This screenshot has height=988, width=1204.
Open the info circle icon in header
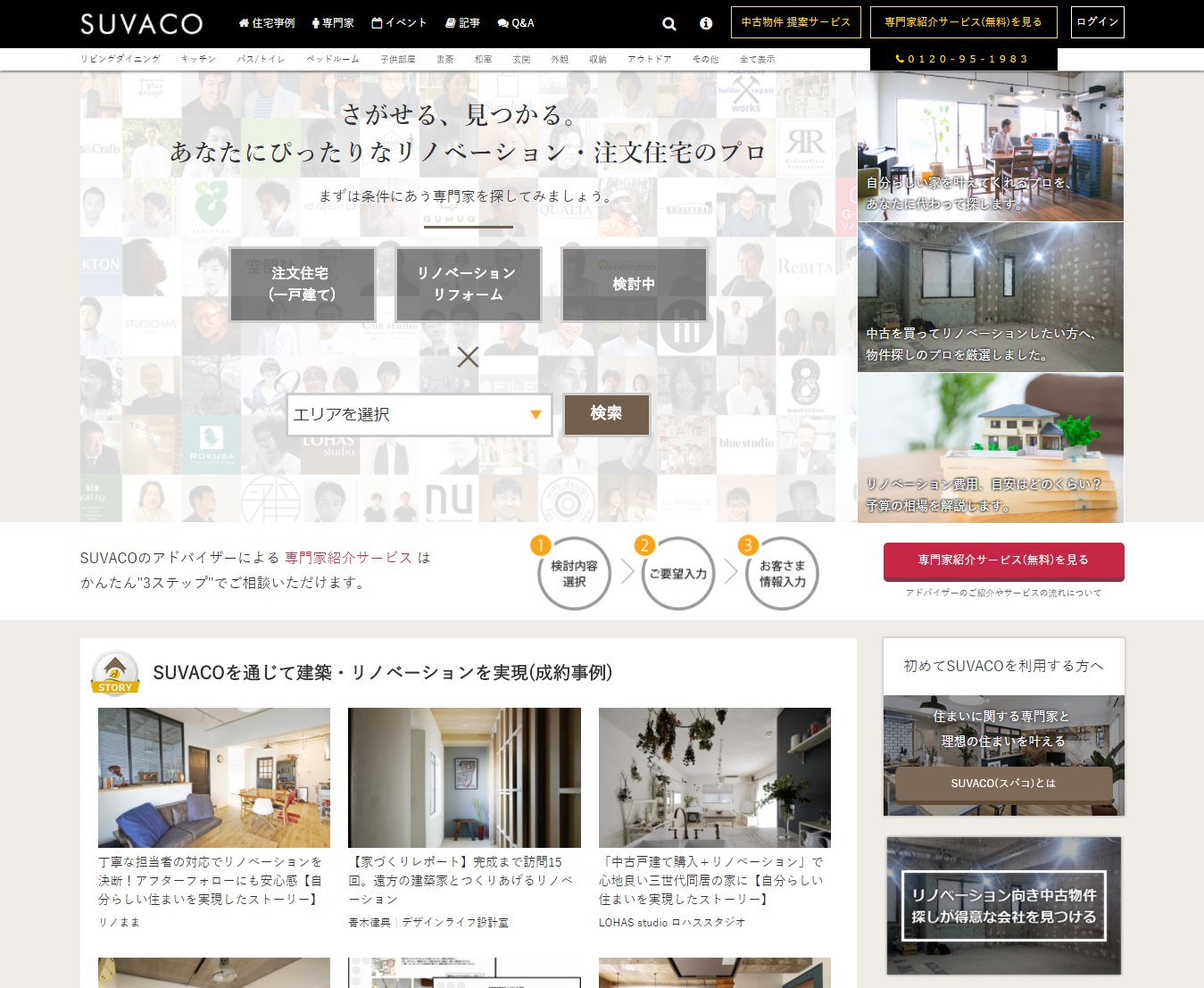coord(705,24)
